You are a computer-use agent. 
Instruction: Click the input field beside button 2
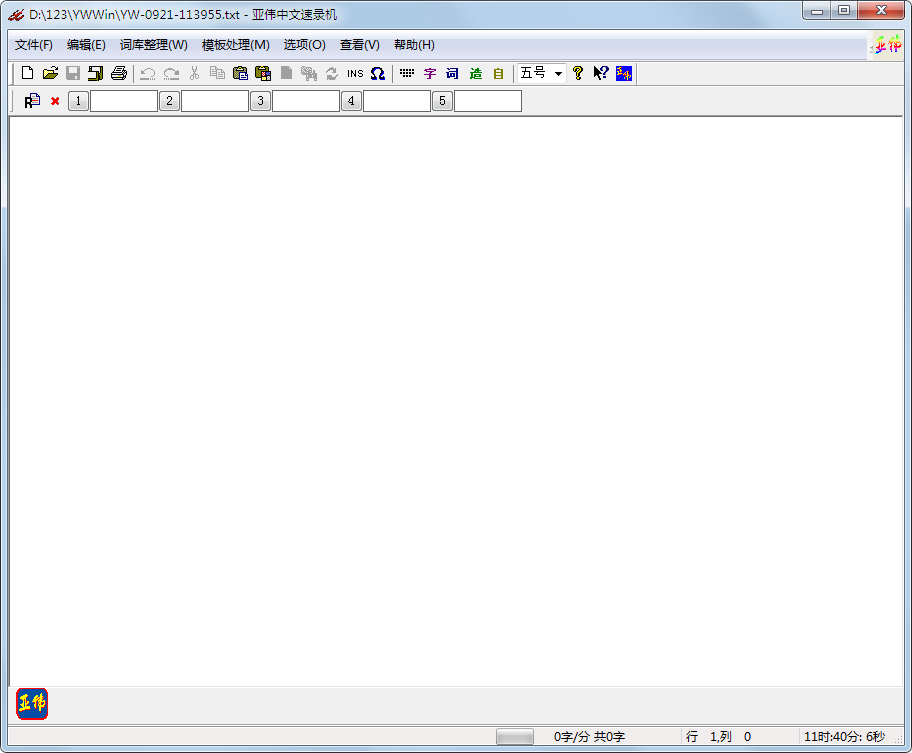click(214, 101)
